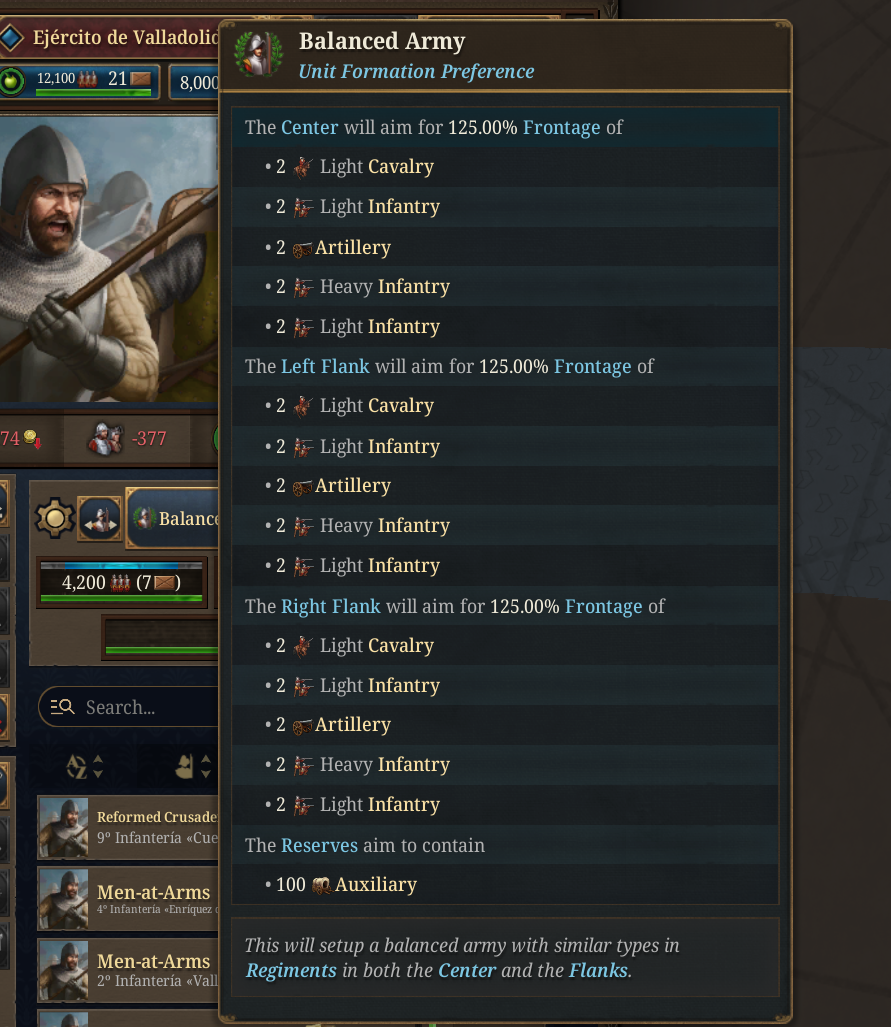The width and height of the screenshot is (891, 1027).
Task: Click the Reserves link in tooltip
Action: coord(319,846)
